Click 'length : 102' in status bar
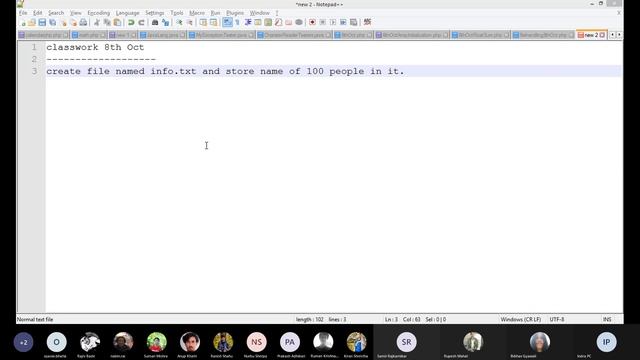This screenshot has height=360, width=640. pyautogui.click(x=310, y=319)
